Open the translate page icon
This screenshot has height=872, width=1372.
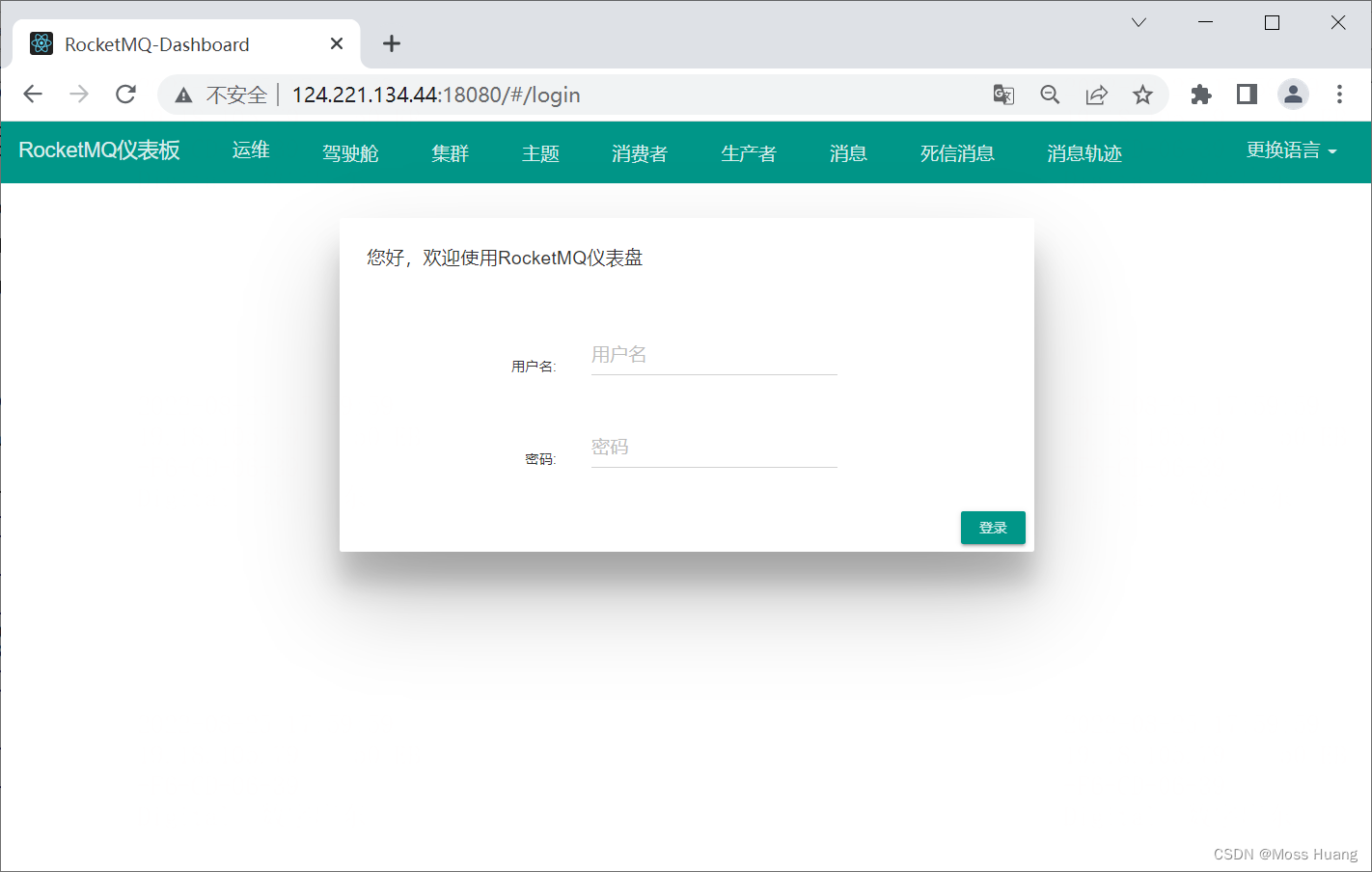click(1003, 95)
